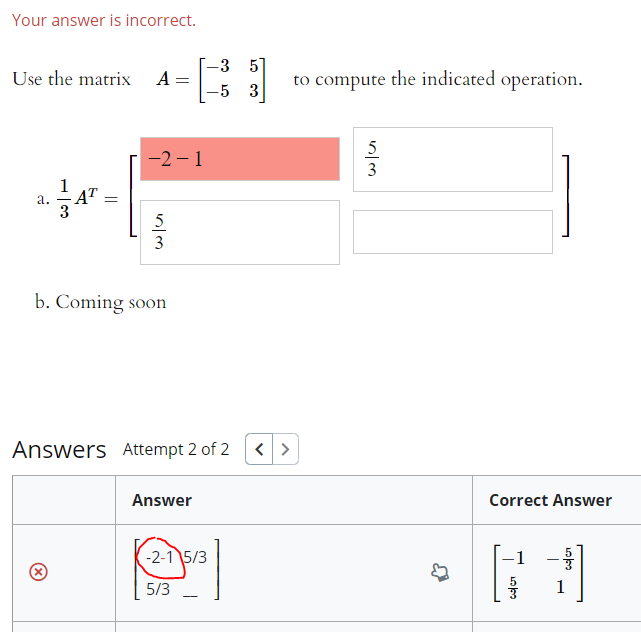Click the correct answer matrix
This screenshot has height=632, width=641.
tap(538, 573)
